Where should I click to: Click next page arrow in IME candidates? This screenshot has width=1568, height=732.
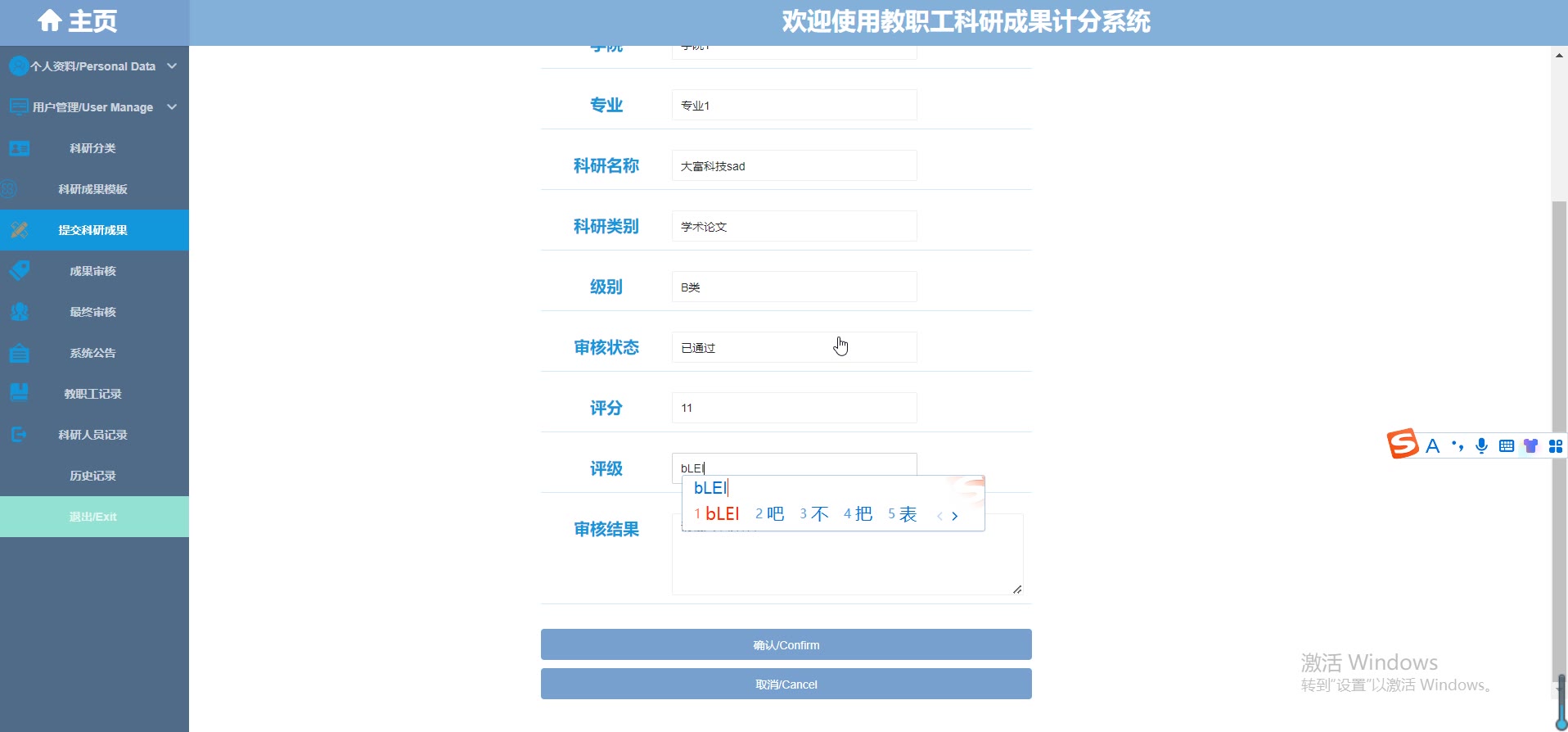pyautogui.click(x=954, y=516)
